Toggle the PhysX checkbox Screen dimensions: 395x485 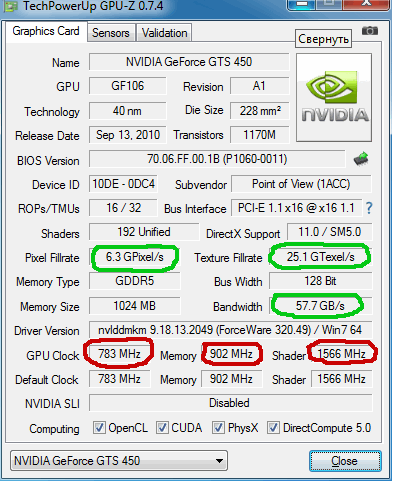[x=218, y=427]
